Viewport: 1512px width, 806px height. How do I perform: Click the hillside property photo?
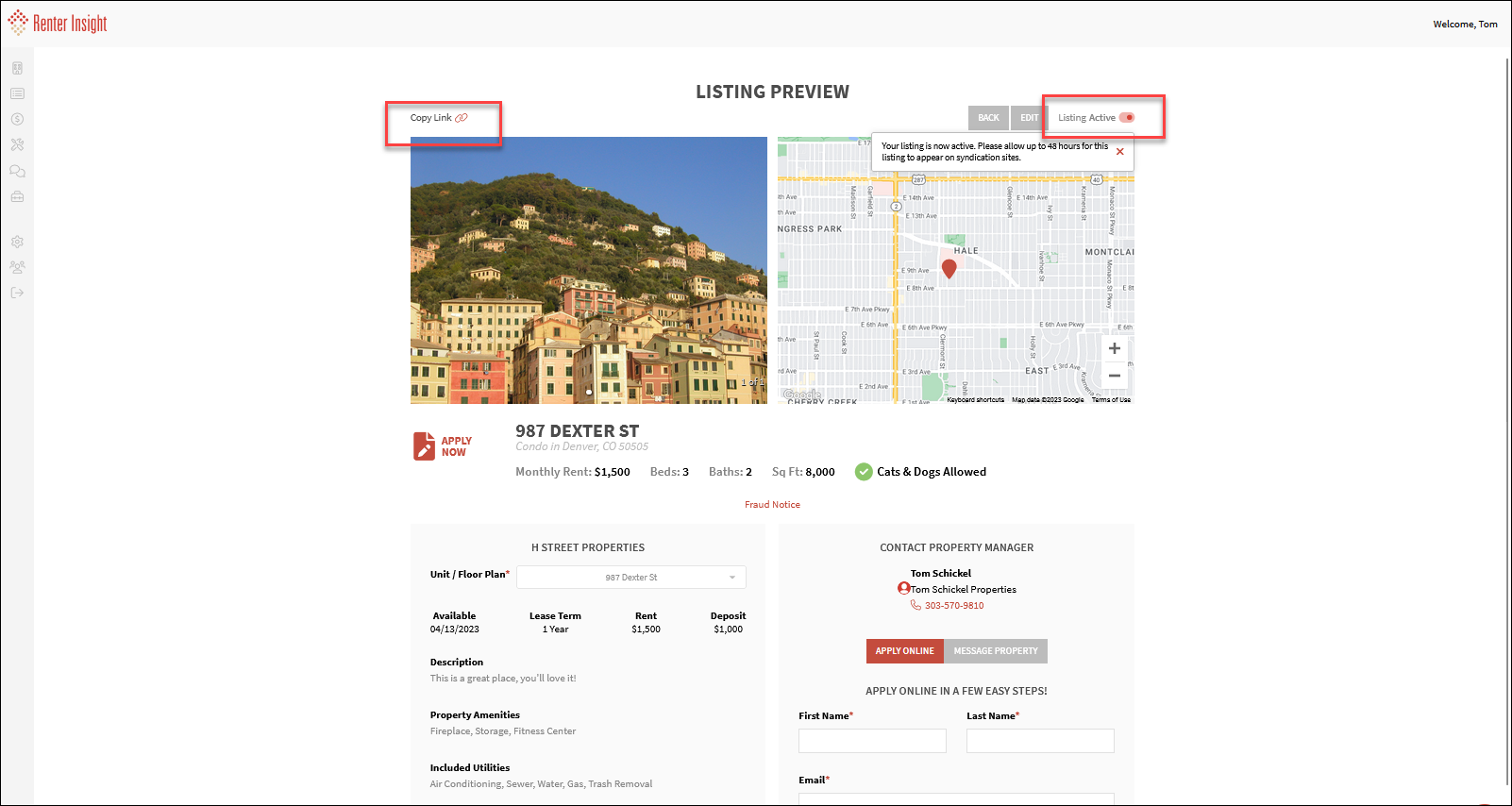(x=589, y=270)
